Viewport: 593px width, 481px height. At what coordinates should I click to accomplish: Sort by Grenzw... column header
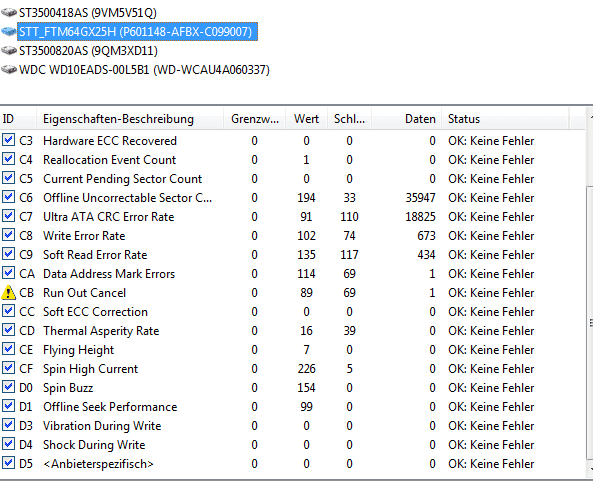[x=254, y=119]
